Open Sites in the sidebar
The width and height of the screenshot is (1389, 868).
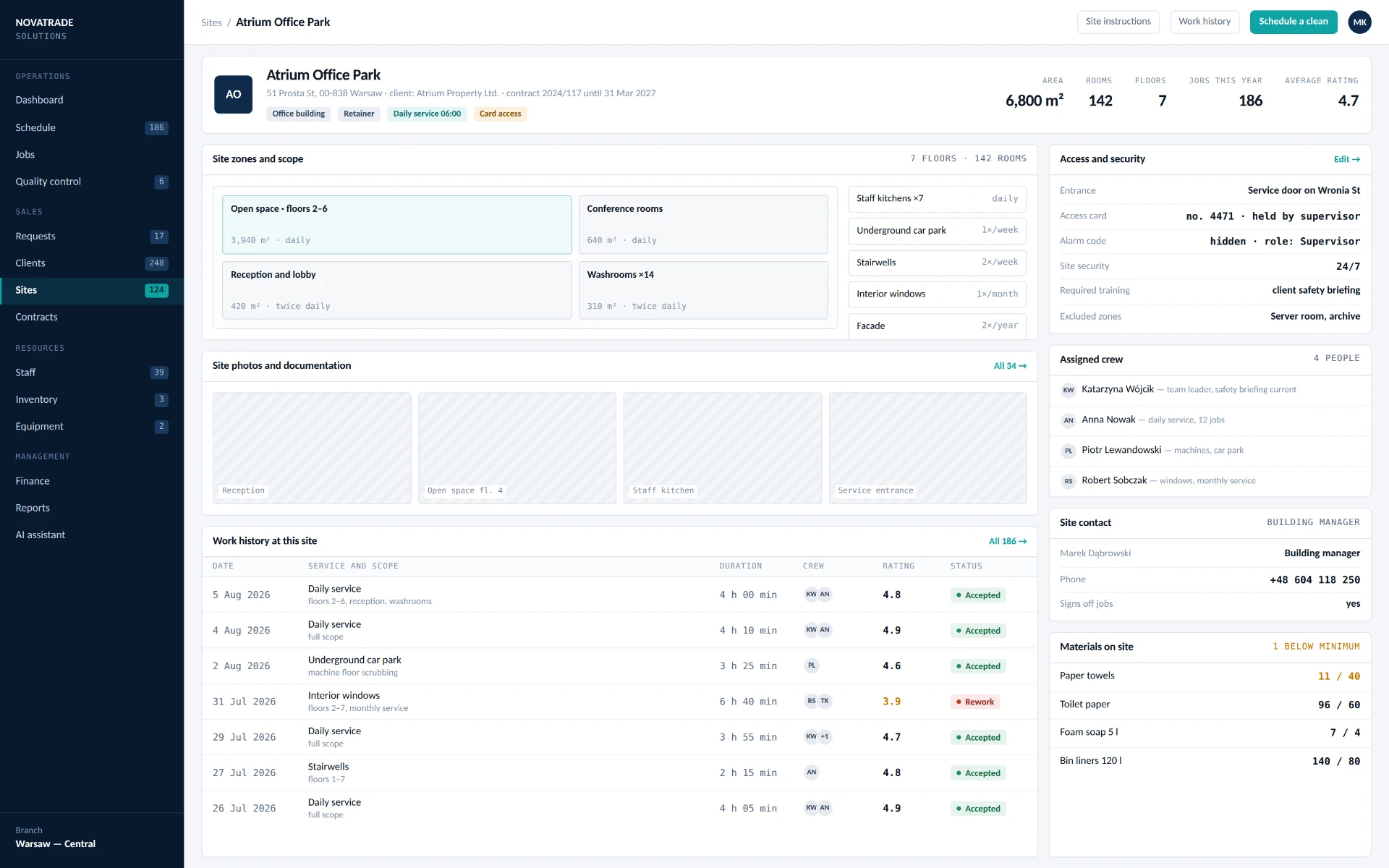pyautogui.click(x=92, y=290)
